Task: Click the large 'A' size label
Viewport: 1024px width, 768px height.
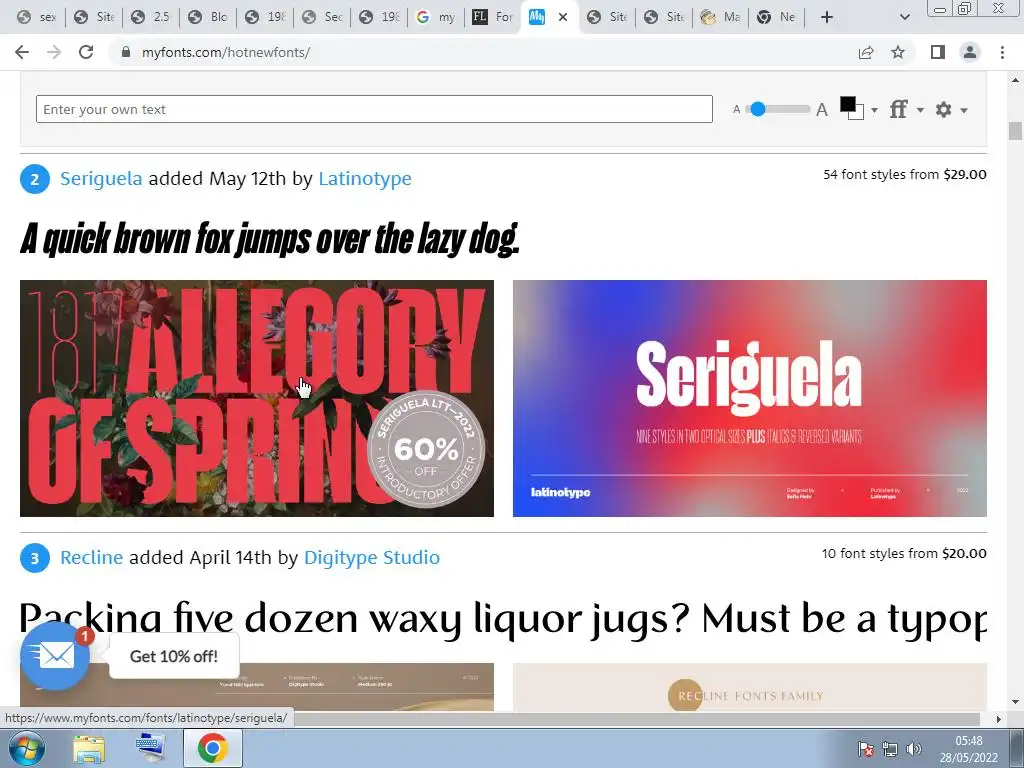Action: click(x=822, y=110)
